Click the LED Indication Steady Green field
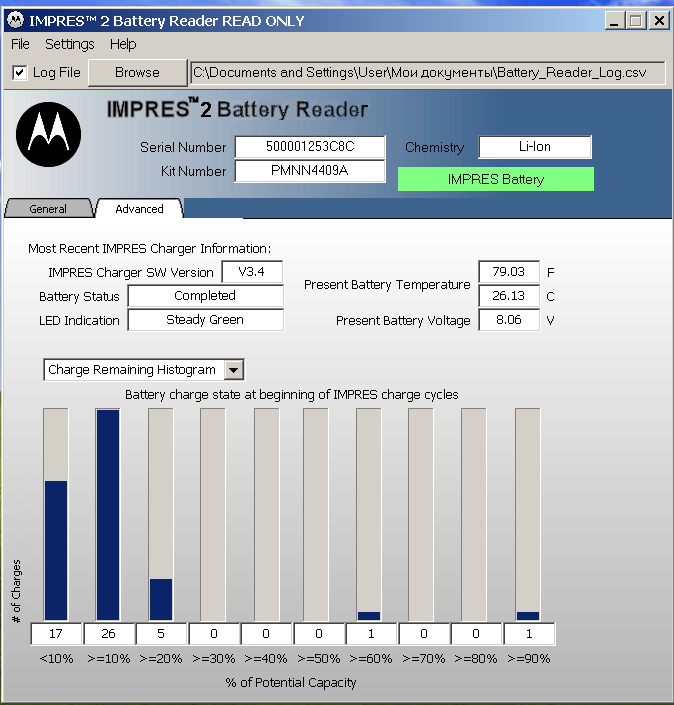Image resolution: width=674 pixels, height=705 pixels. tap(205, 320)
